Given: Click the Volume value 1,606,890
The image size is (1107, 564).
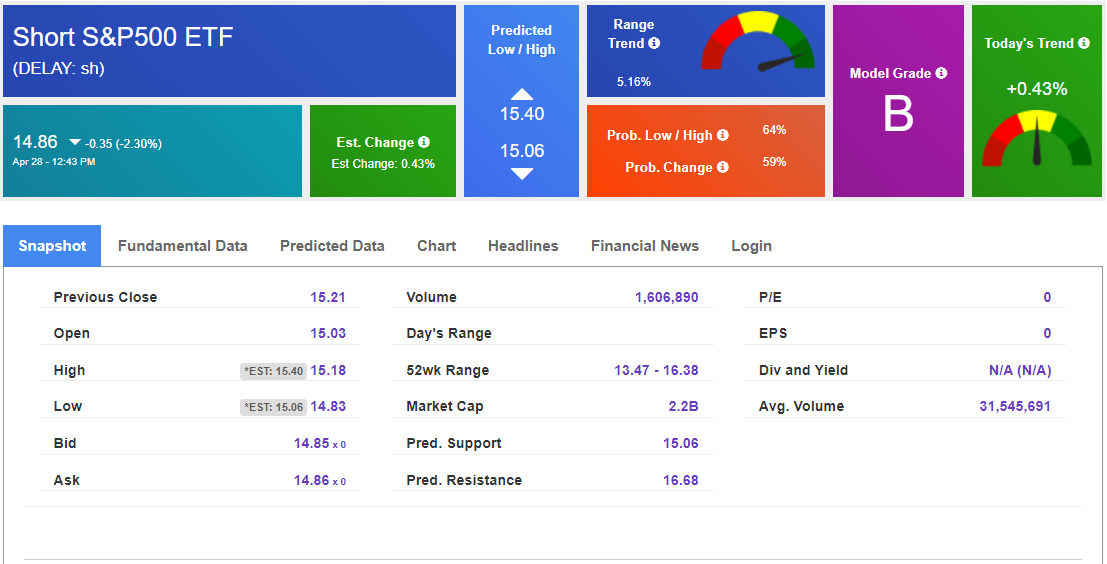Looking at the screenshot, I should (666, 297).
